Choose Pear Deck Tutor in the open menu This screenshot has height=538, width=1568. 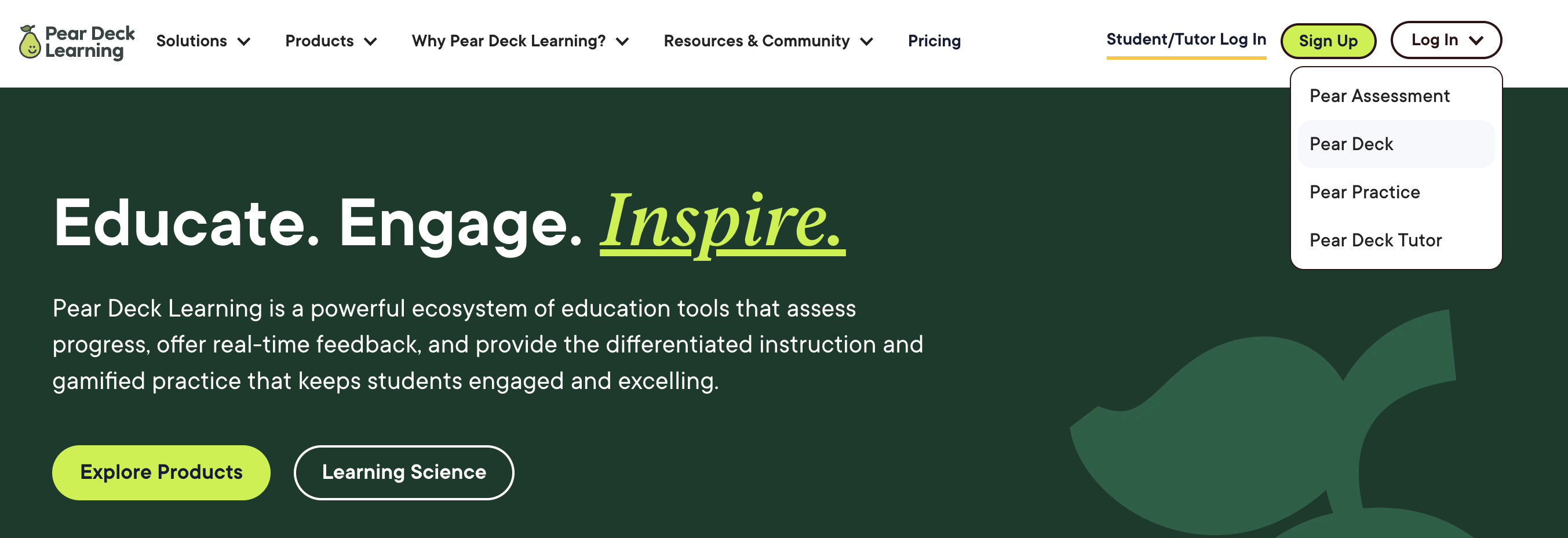tap(1376, 239)
